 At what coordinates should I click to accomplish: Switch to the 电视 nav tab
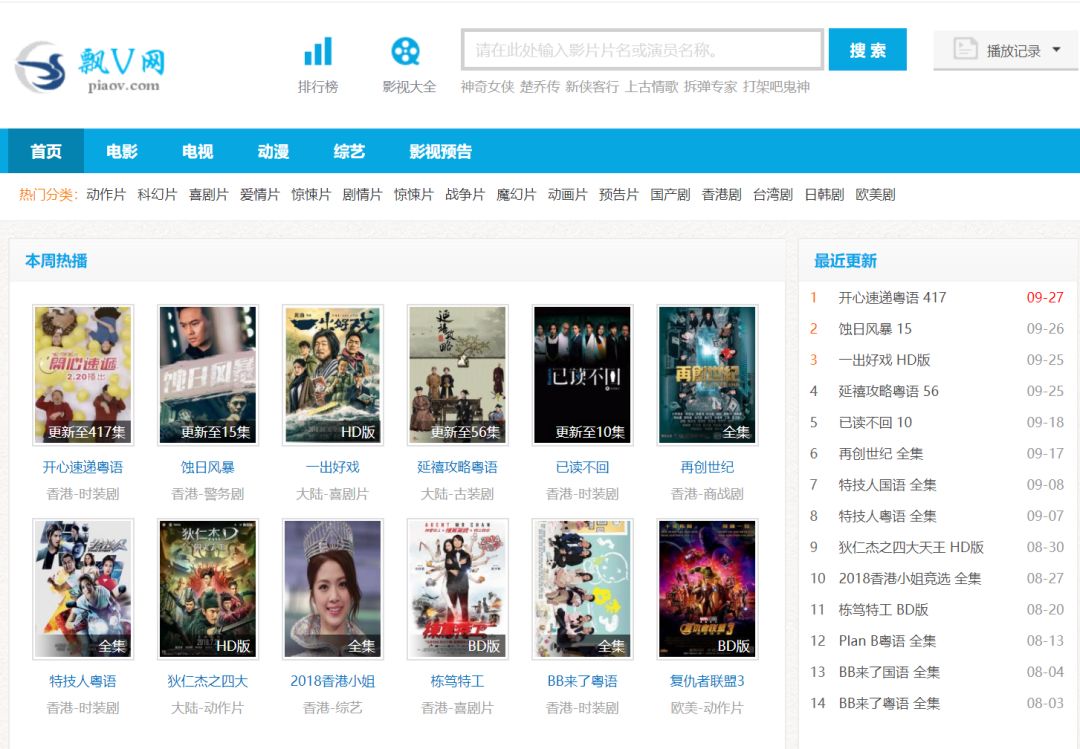pyautogui.click(x=198, y=151)
